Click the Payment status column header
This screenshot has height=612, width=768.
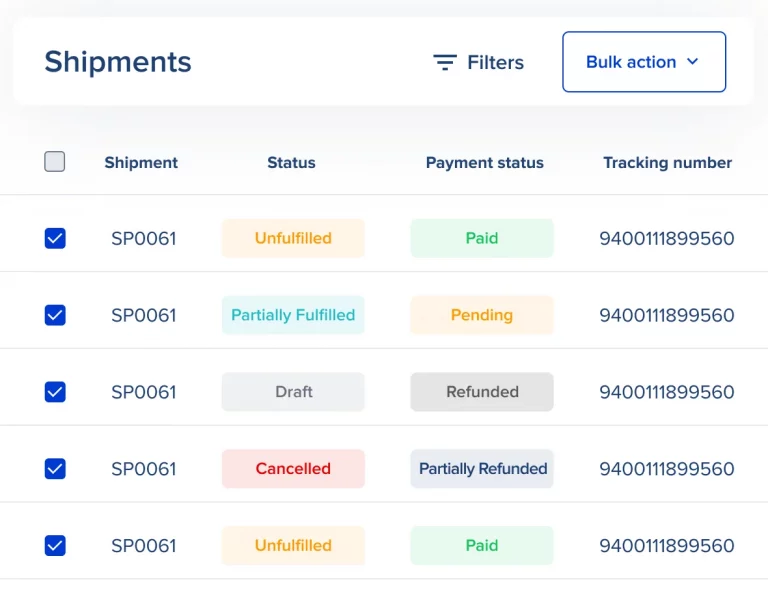coord(484,162)
